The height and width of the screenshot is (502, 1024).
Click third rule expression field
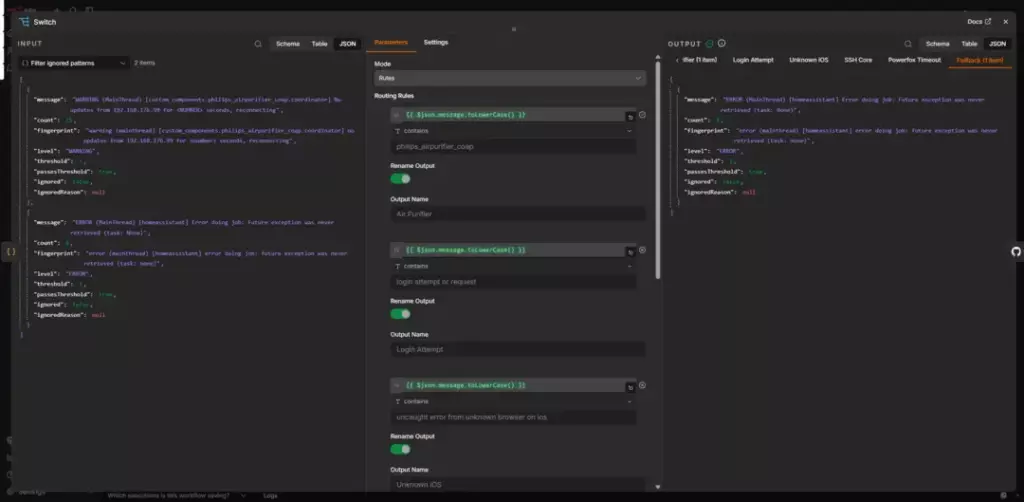513,385
